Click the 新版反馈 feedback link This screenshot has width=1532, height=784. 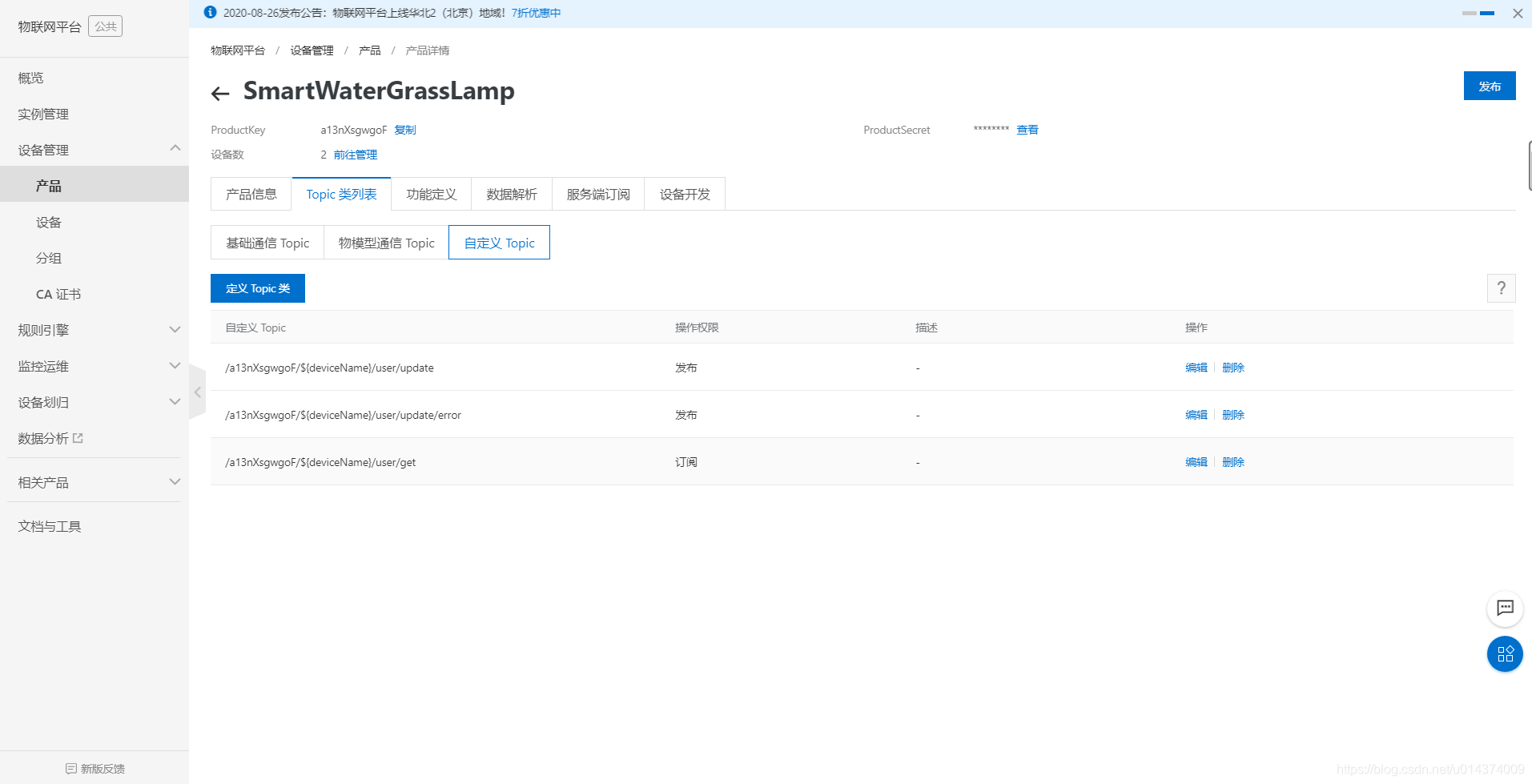coord(94,769)
